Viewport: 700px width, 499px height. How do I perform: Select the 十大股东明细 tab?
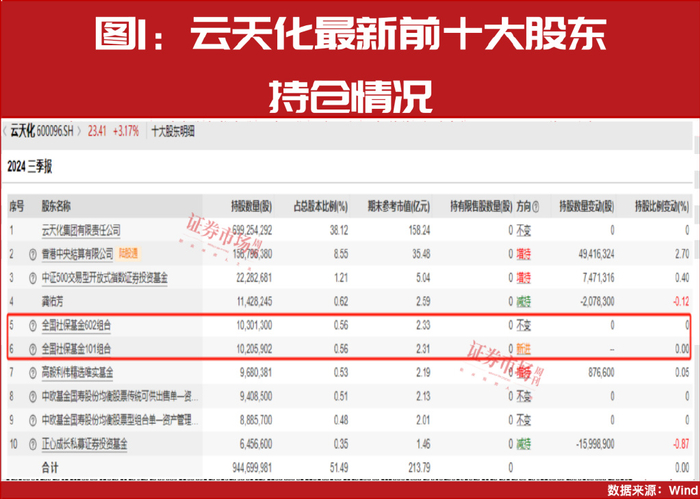pos(173,132)
